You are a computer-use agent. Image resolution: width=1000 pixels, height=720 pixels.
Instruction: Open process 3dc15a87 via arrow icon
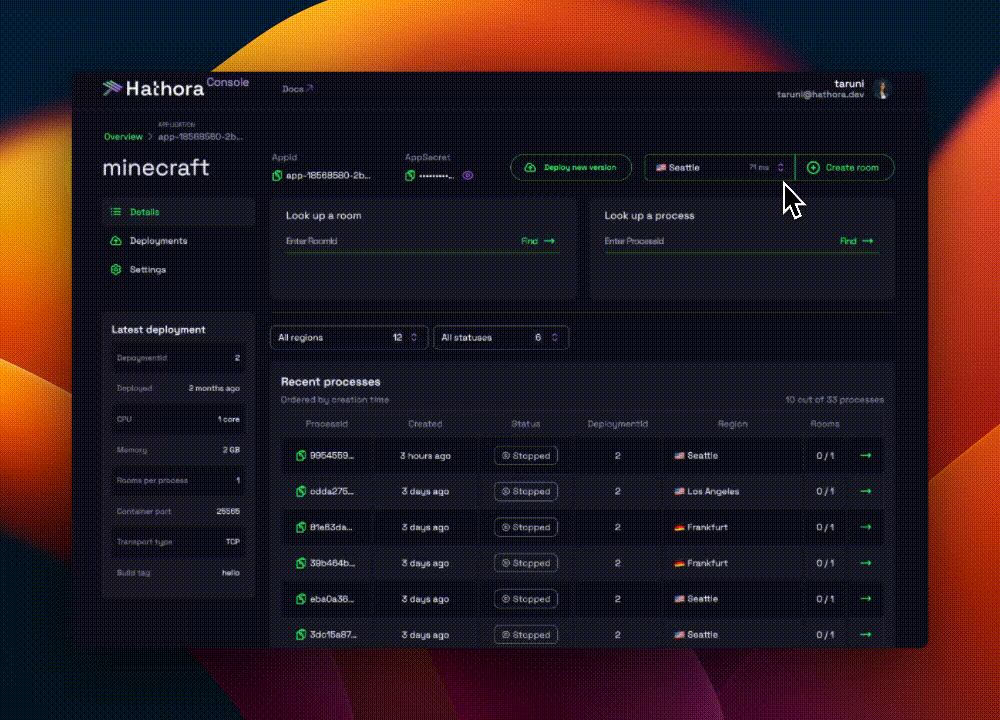tap(865, 635)
